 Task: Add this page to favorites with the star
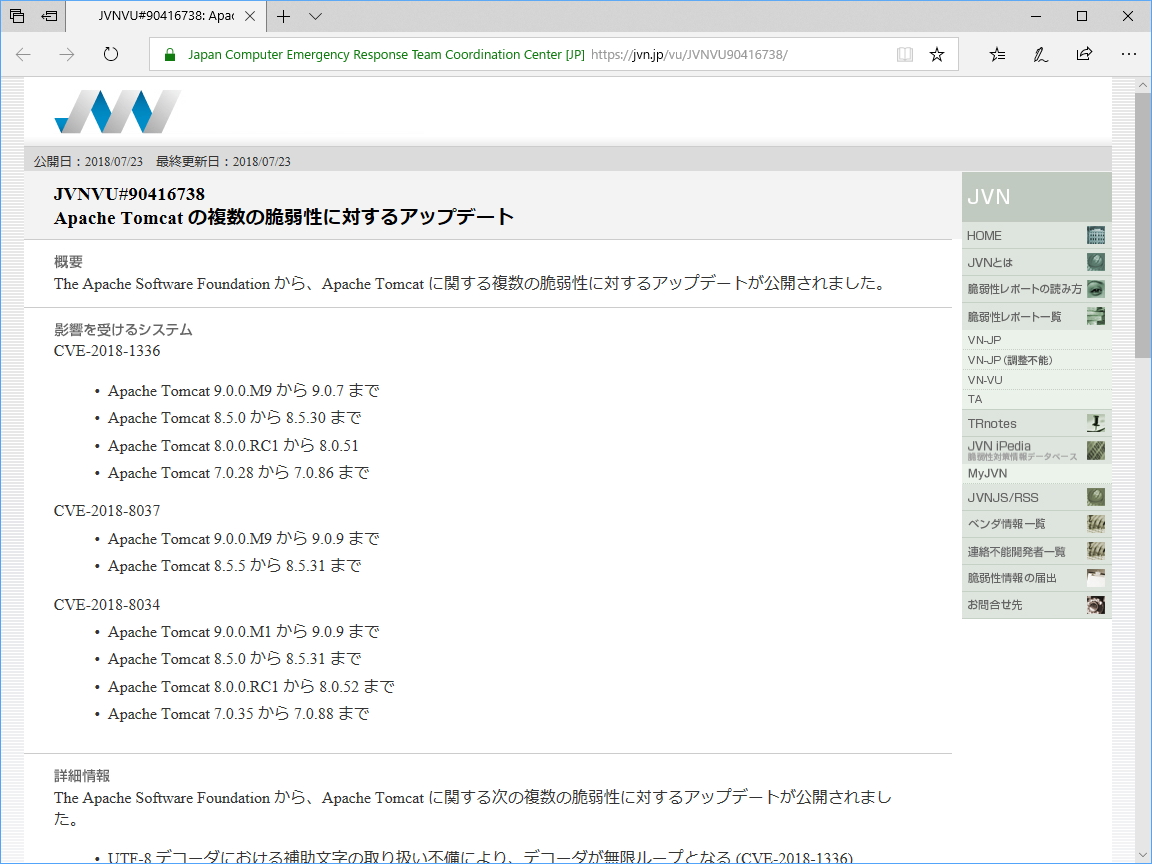pos(936,54)
